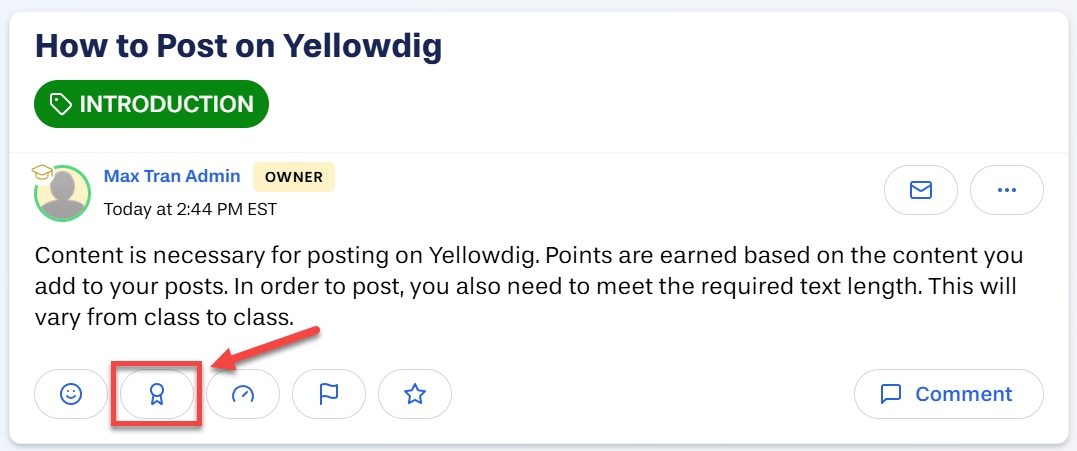Bookmark the post with the star icon

415,394
